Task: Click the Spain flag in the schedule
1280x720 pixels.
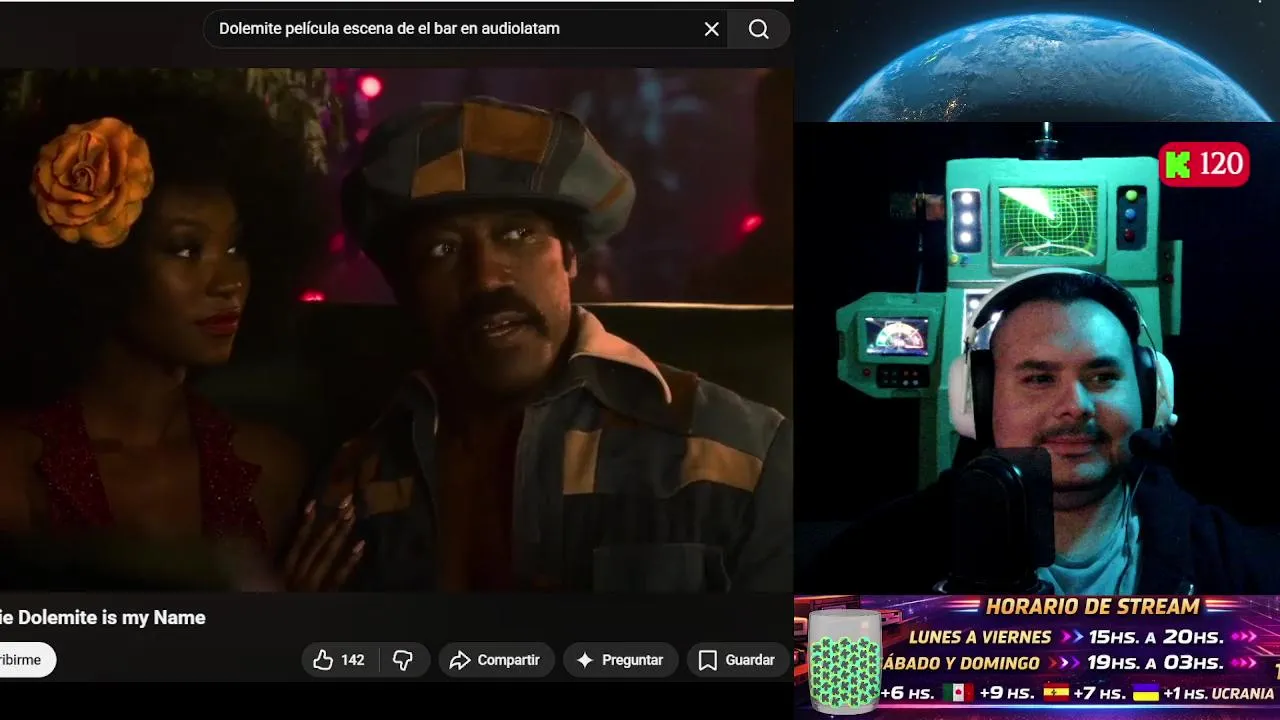Action: (x=1058, y=693)
